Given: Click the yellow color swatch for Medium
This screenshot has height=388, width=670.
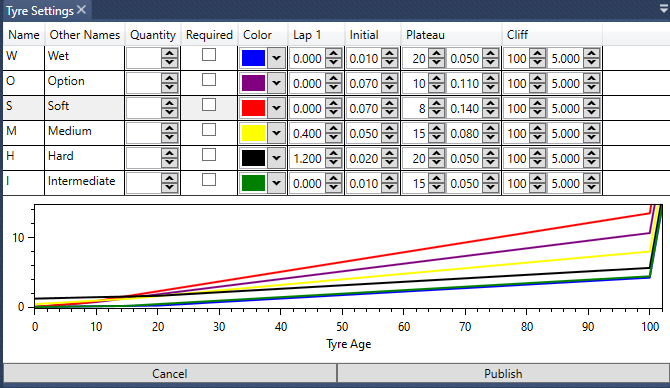Looking at the screenshot, I should tap(253, 133).
